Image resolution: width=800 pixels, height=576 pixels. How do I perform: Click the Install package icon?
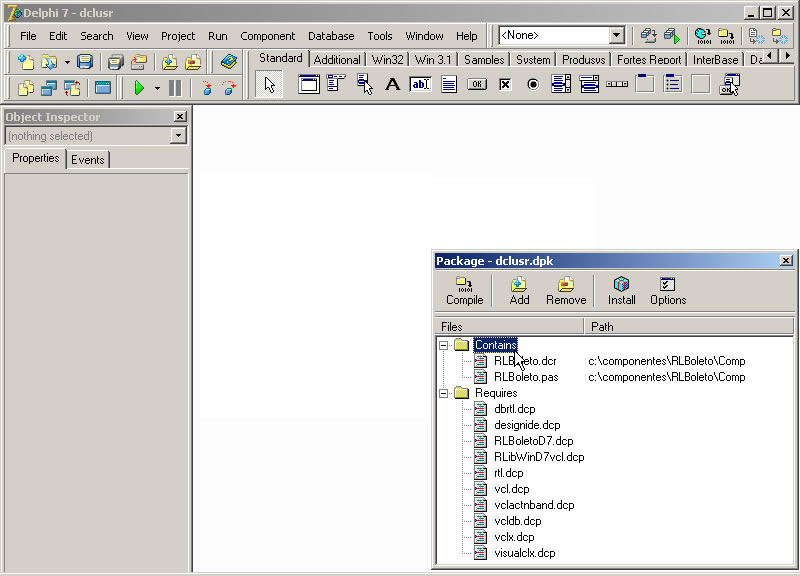(621, 290)
